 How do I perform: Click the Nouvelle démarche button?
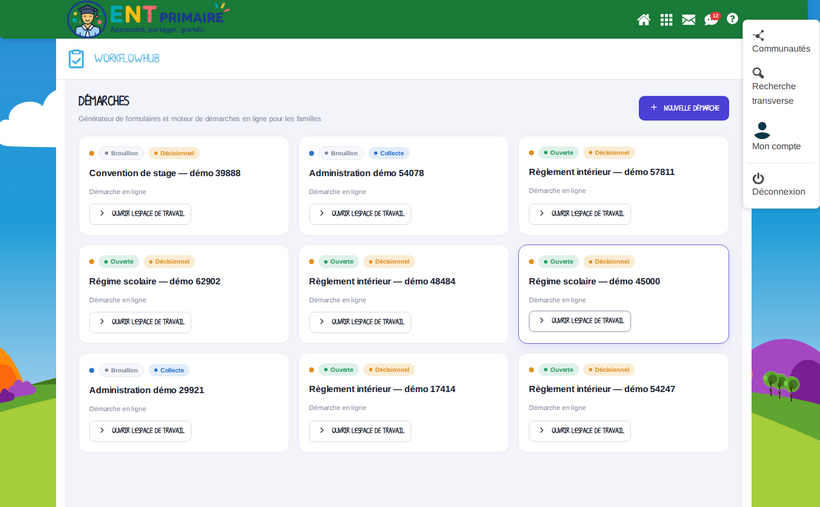684,108
